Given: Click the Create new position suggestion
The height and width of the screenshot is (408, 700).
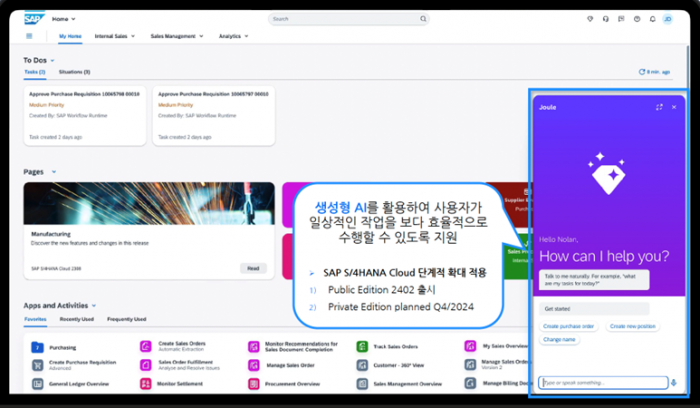Looking at the screenshot, I should click(x=633, y=326).
